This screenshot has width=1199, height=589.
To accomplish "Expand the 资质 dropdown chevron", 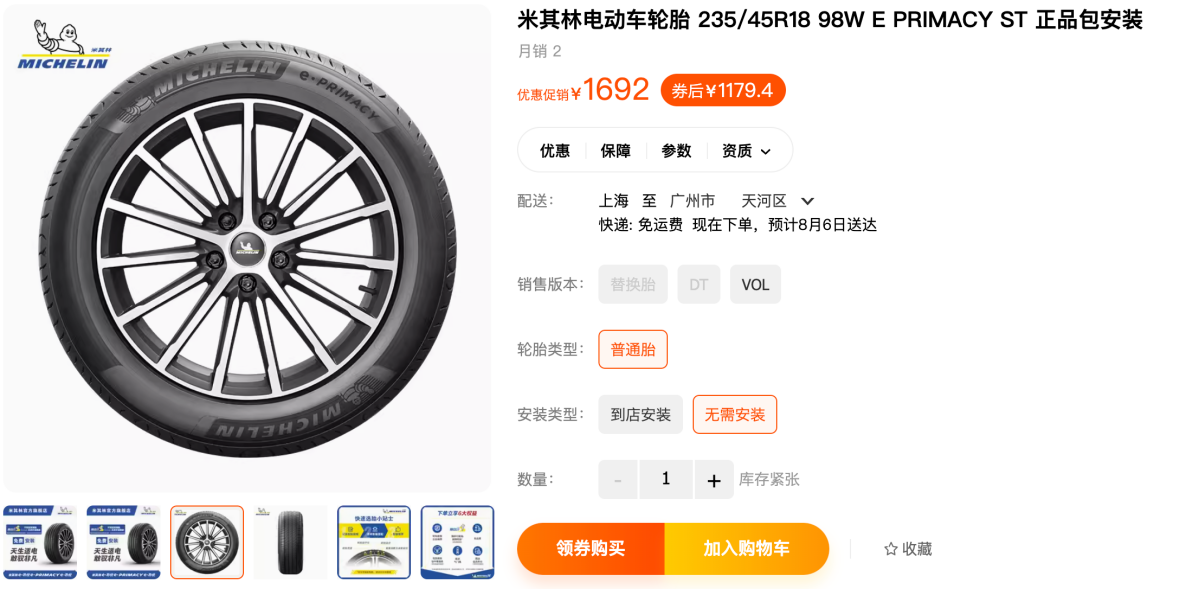I will point(765,151).
